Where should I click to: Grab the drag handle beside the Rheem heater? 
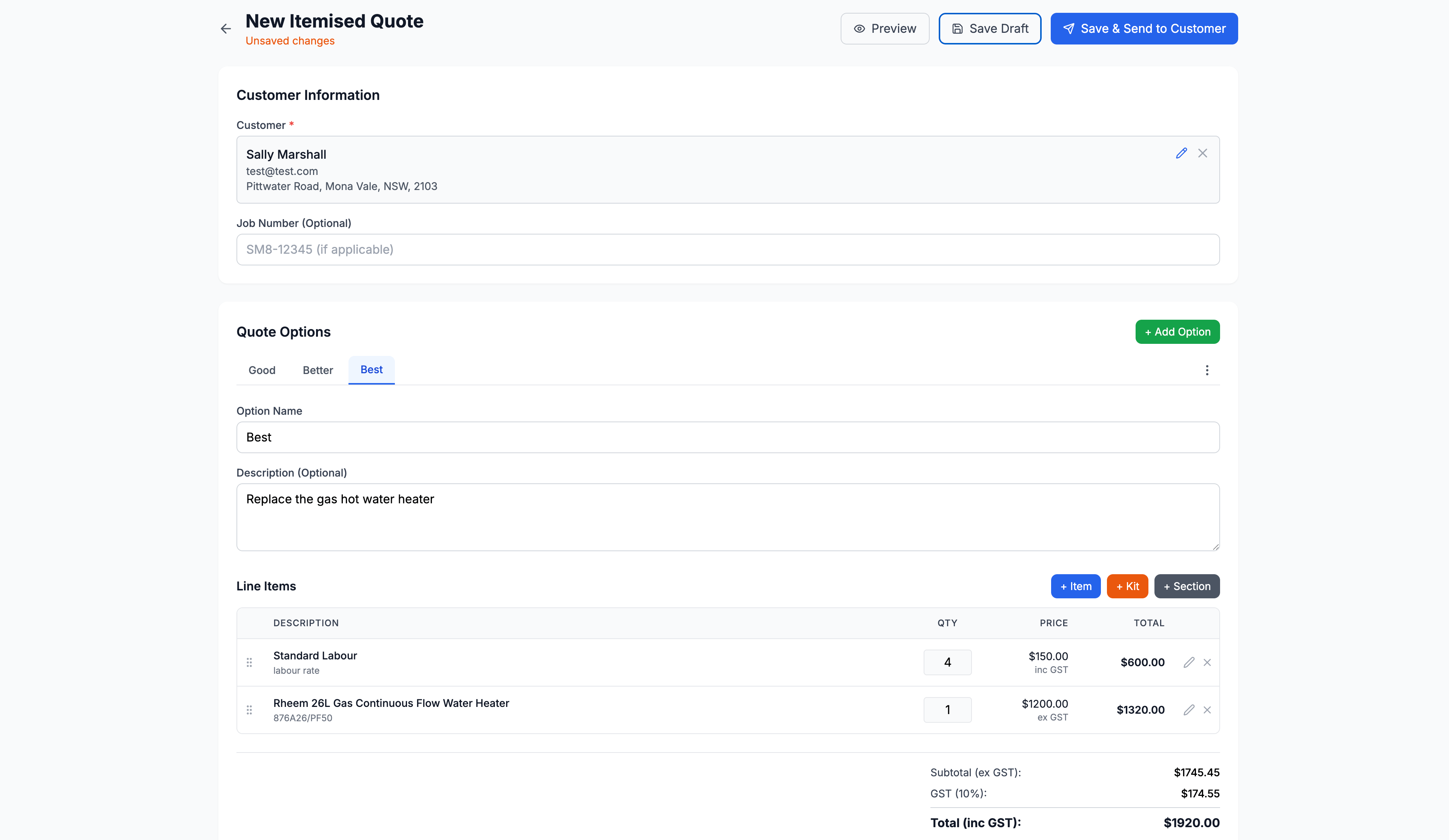pos(250,710)
